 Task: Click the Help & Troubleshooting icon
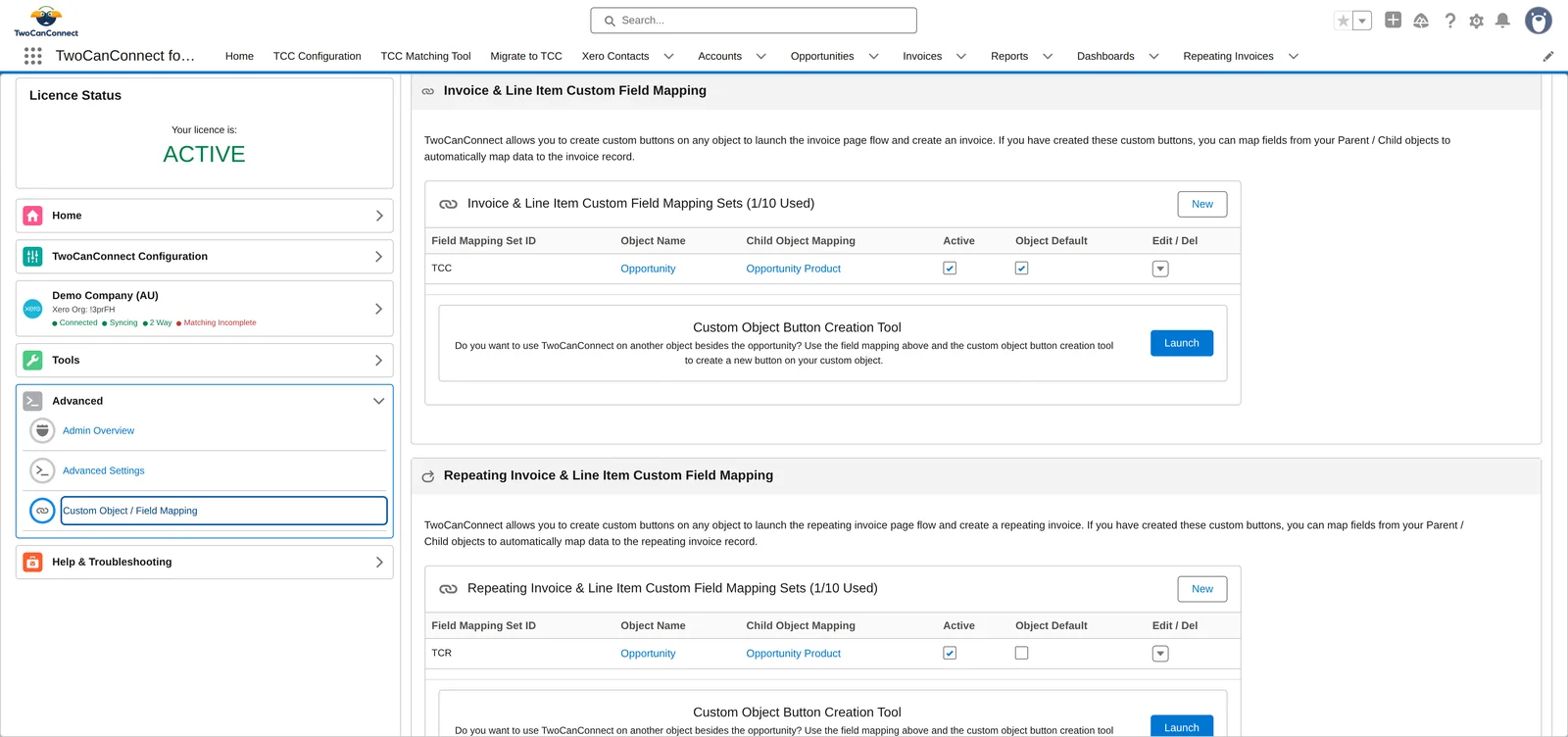click(32, 563)
